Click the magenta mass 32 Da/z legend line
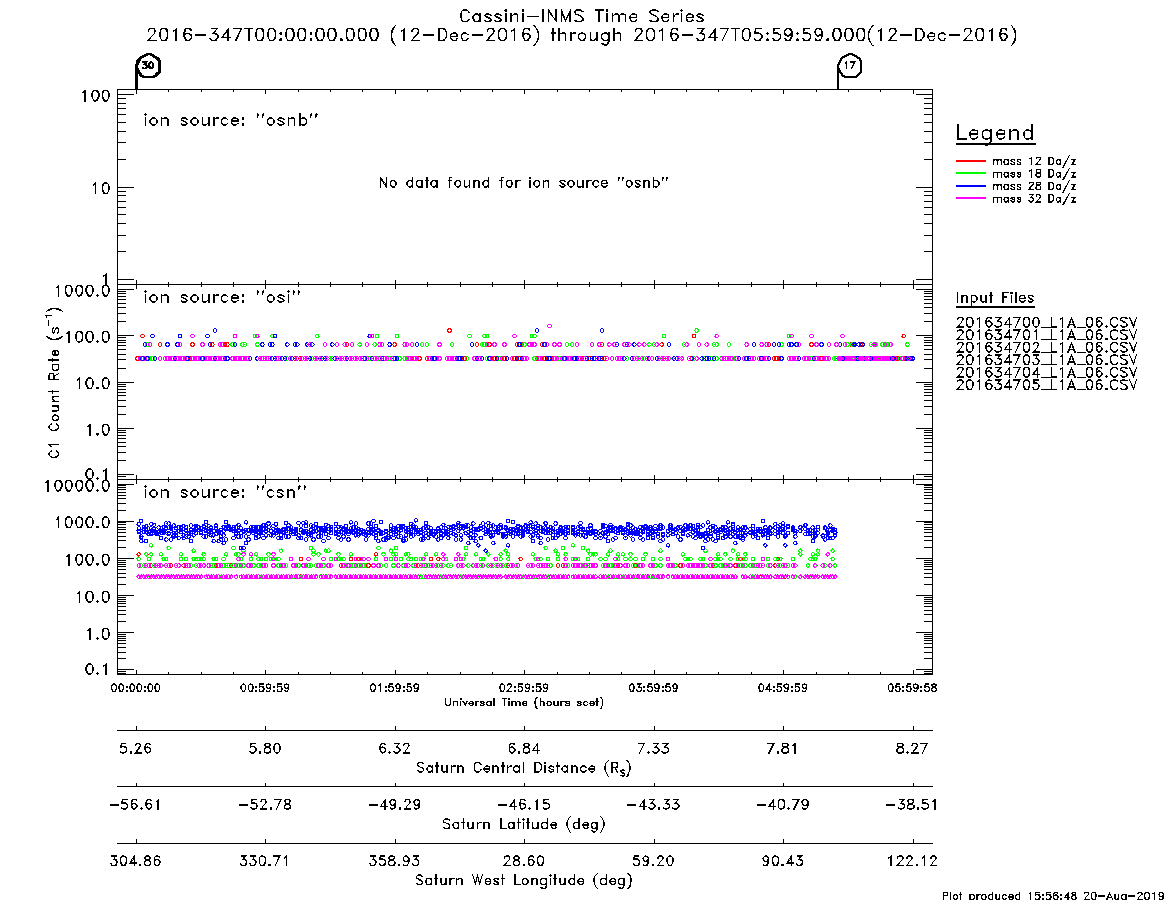 click(970, 198)
